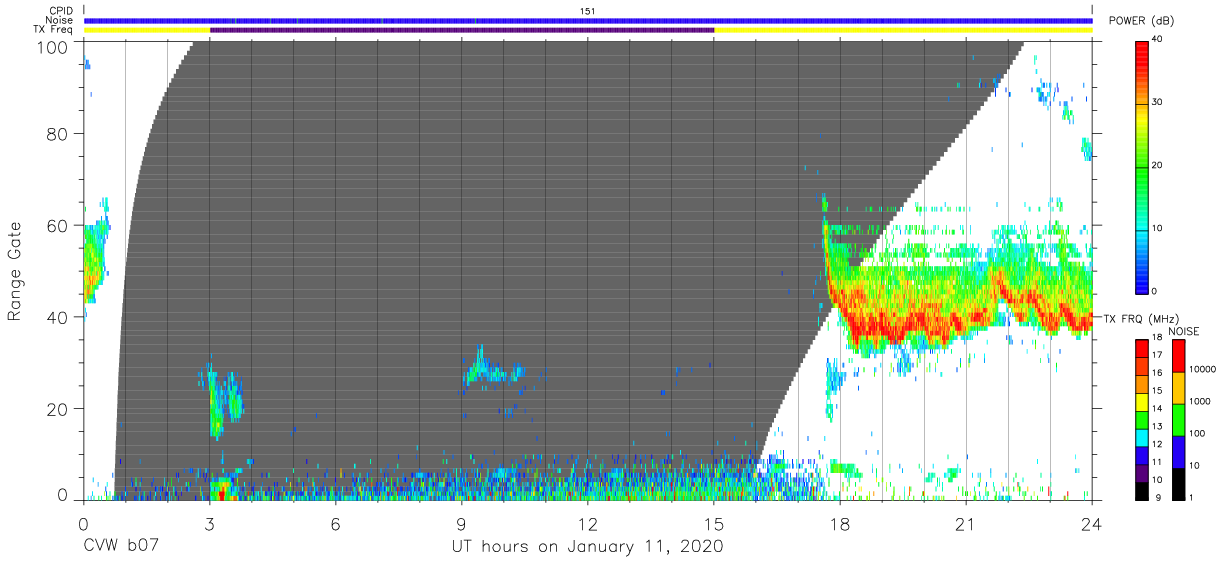The height and width of the screenshot is (567, 1228).
Task: Click the TX FRQ (MHz) color scale
Action: (1142, 419)
